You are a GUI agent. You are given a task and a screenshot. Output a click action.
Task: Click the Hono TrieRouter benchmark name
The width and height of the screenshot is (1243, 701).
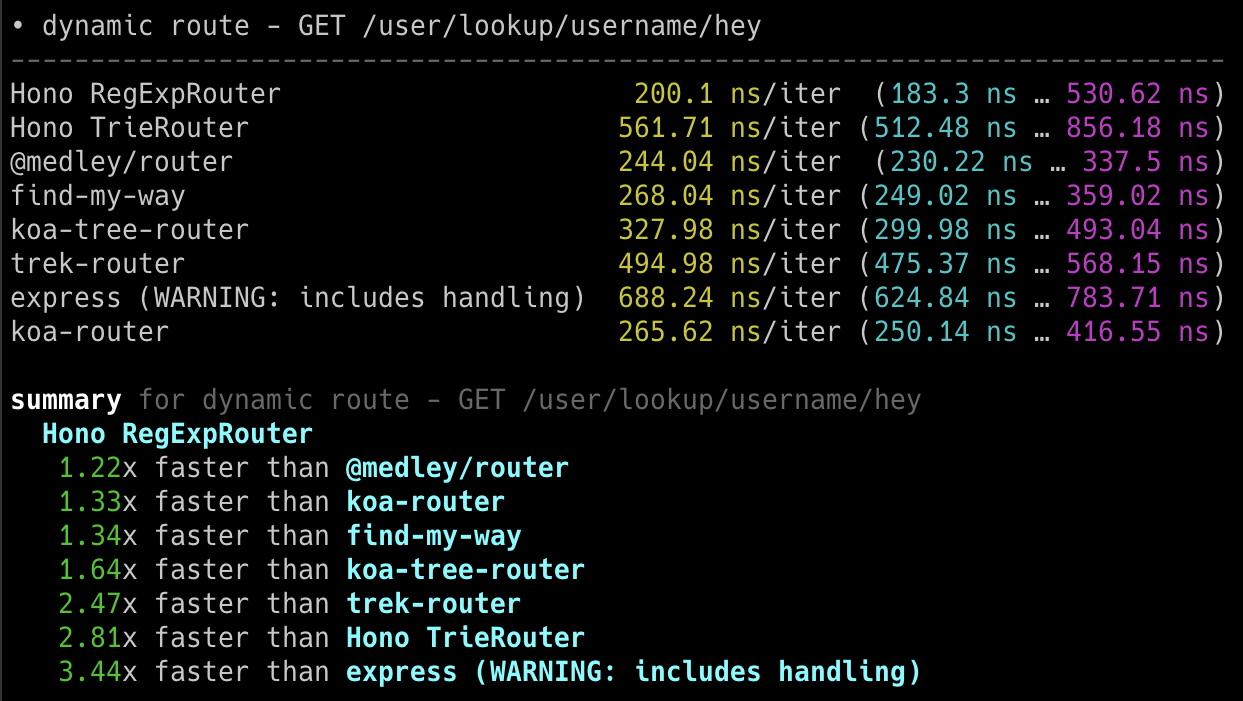129,128
